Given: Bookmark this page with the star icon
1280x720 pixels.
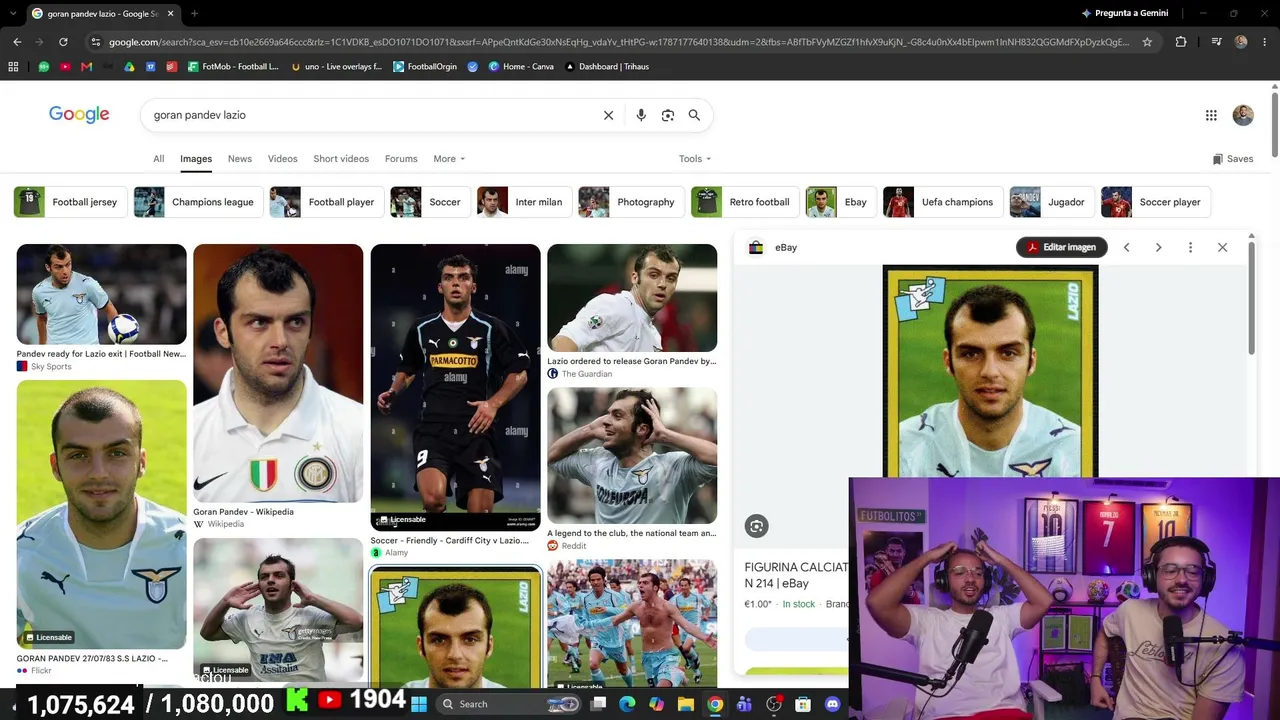Looking at the screenshot, I should pos(1147,42).
